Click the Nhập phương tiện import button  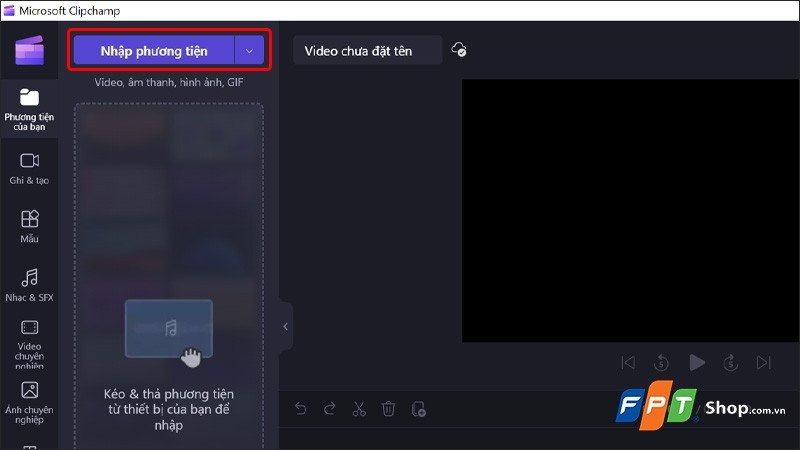(154, 51)
